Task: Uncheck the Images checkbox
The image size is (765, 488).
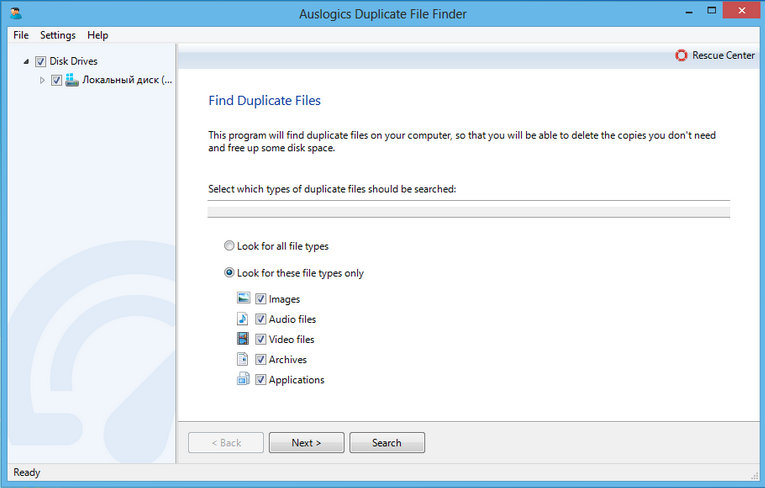Action: (261, 299)
